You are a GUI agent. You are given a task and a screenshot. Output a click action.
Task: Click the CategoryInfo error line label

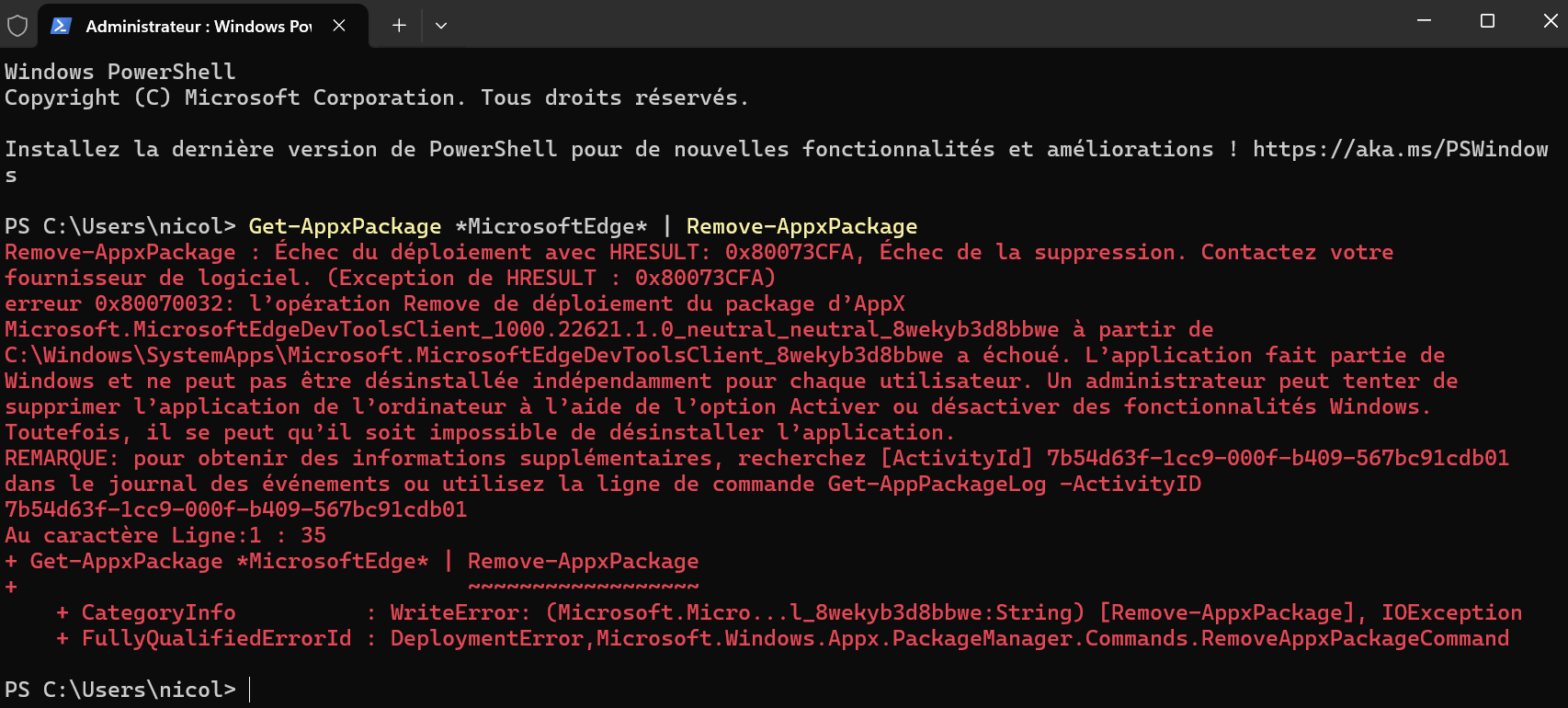158,612
